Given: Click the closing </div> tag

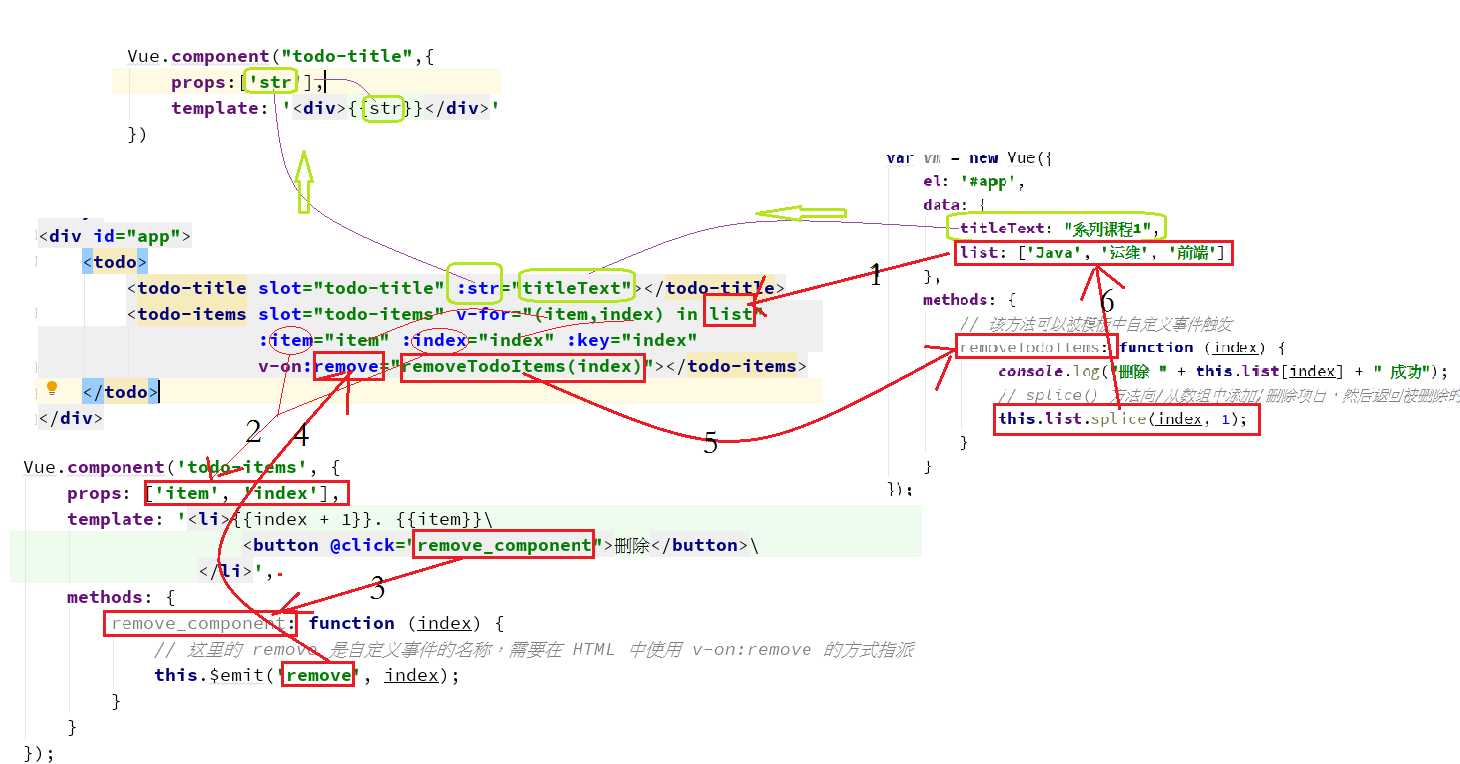Looking at the screenshot, I should click(71, 418).
